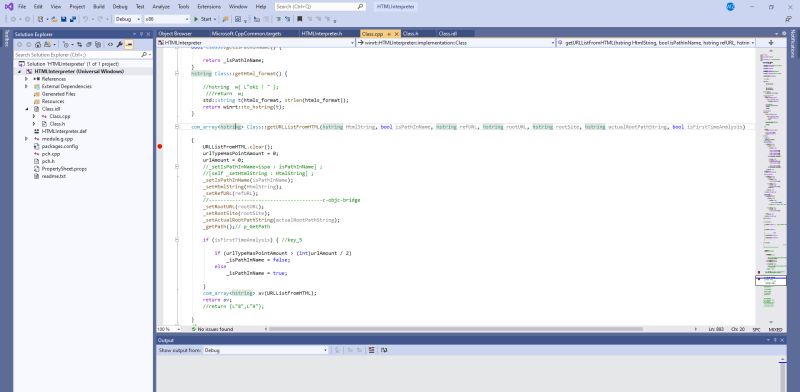Toggle the Preview Selected Items button

click(x=129, y=44)
